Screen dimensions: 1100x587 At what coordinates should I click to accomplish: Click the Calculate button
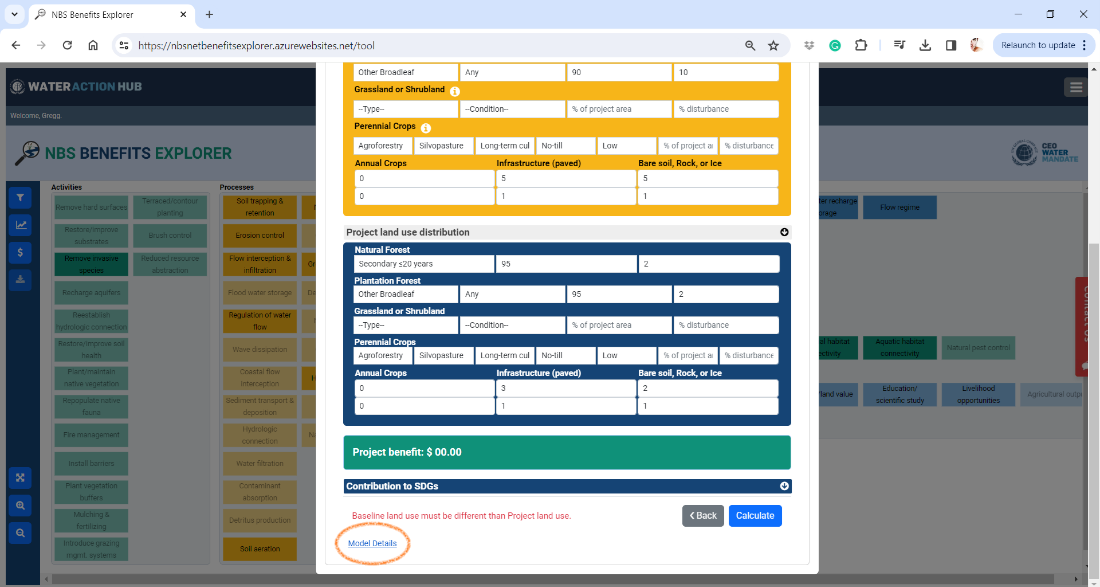pyautogui.click(x=755, y=515)
